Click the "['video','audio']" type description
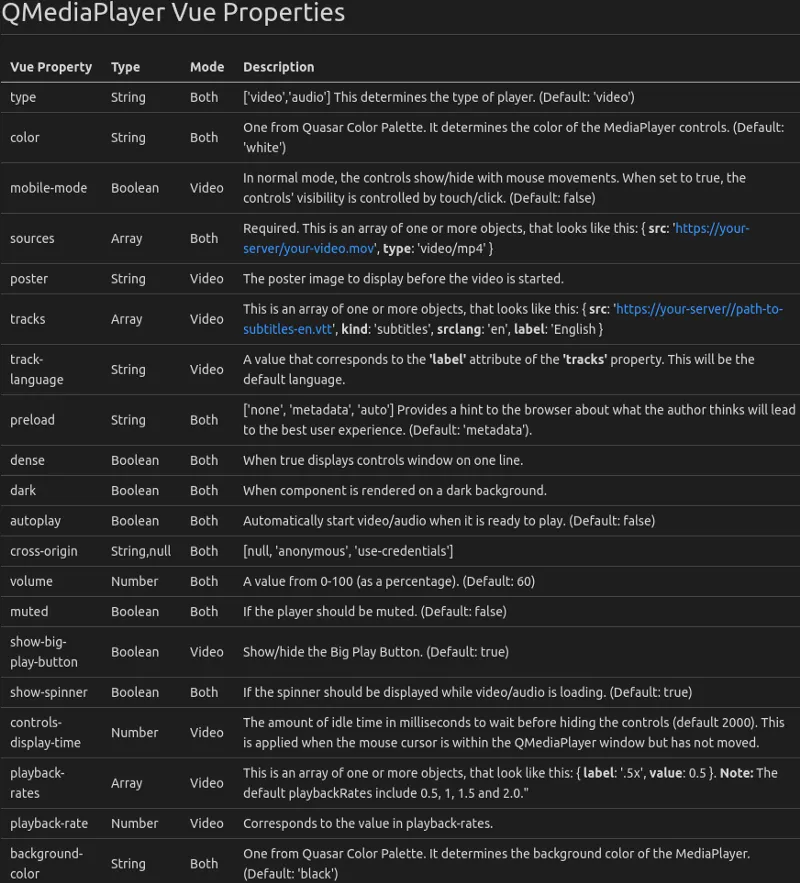This screenshot has width=800, height=883. [439, 97]
